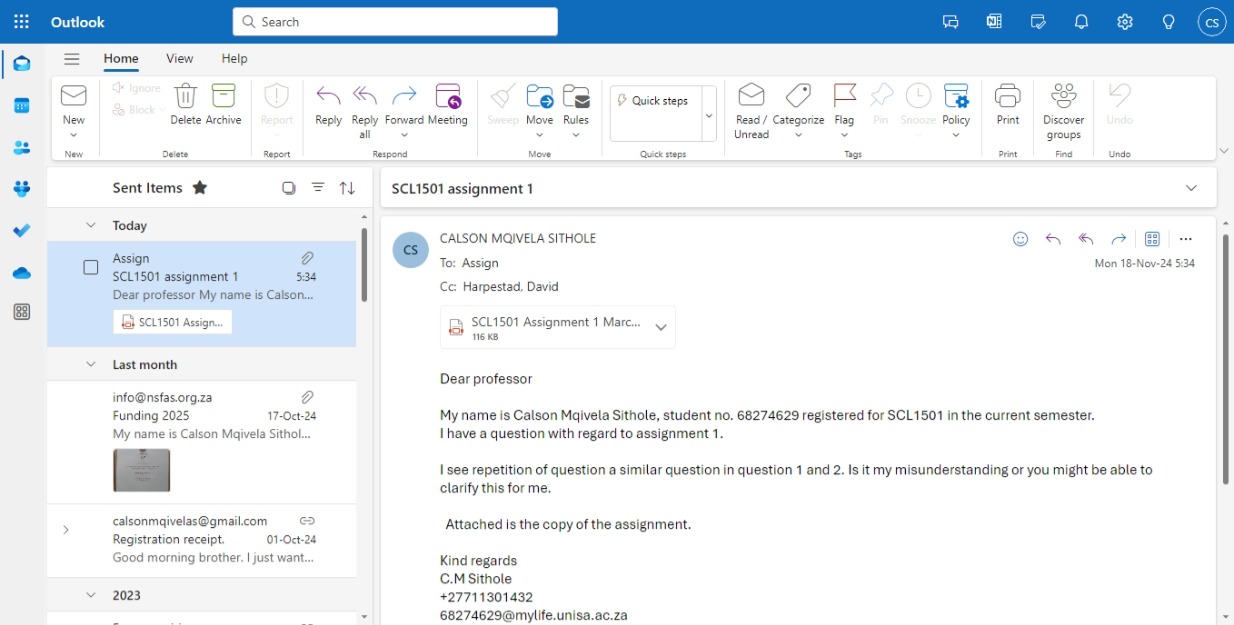Delete the selected message
Screen dimensions: 1234x625
click(x=186, y=104)
